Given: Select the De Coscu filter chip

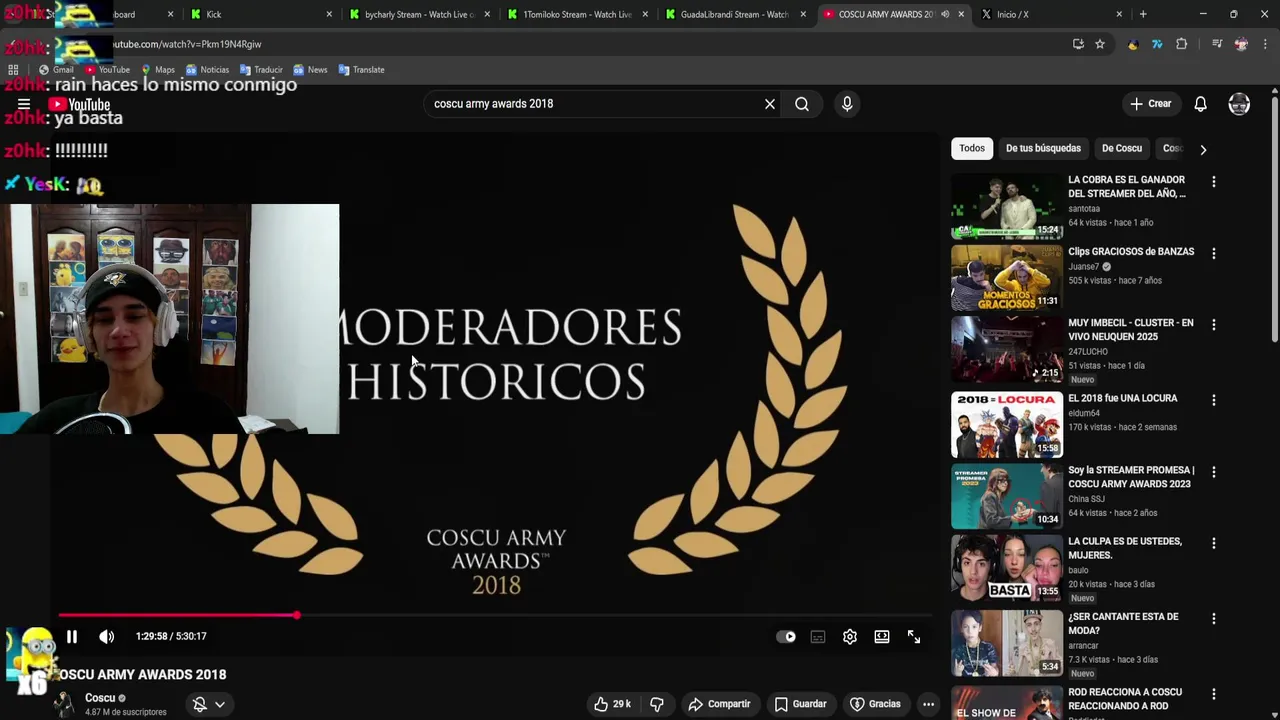Looking at the screenshot, I should (x=1122, y=148).
